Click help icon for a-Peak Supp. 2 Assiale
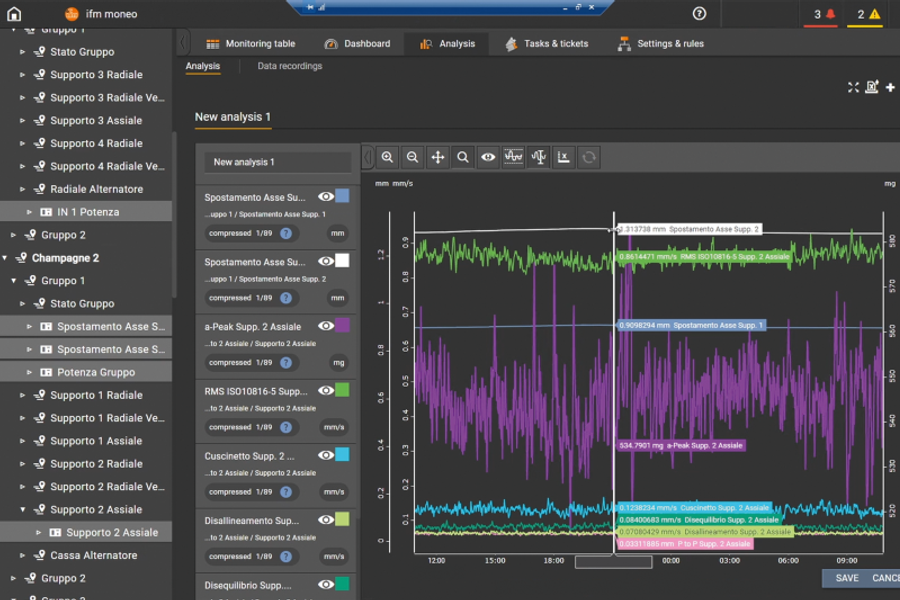Viewport: 900px width, 600px height. tap(286, 363)
